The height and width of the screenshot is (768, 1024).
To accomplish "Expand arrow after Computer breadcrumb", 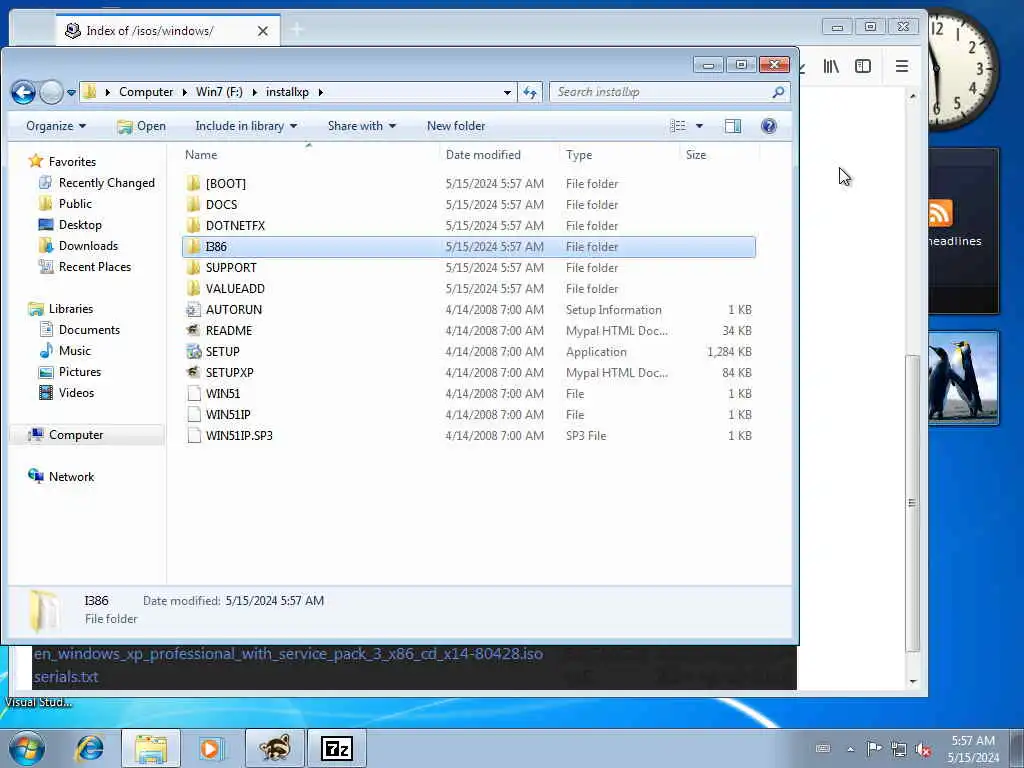I will 185,92.
